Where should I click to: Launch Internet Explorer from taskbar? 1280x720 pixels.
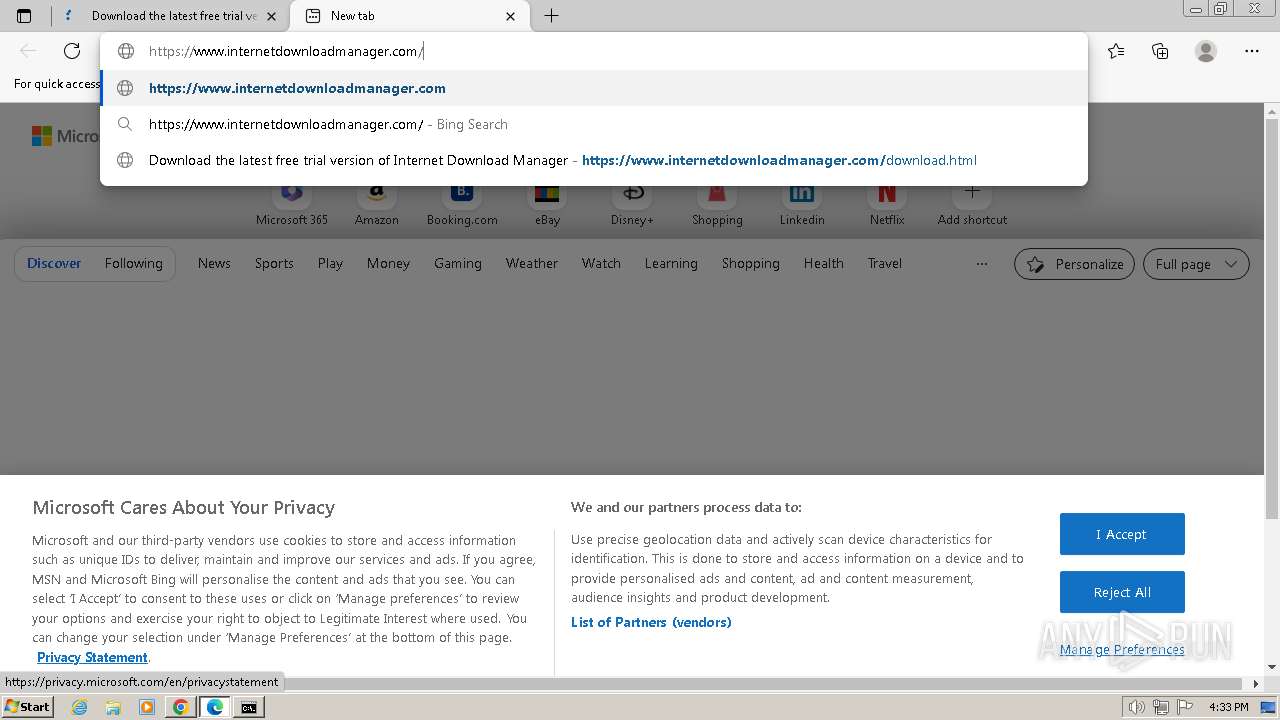pos(80,707)
